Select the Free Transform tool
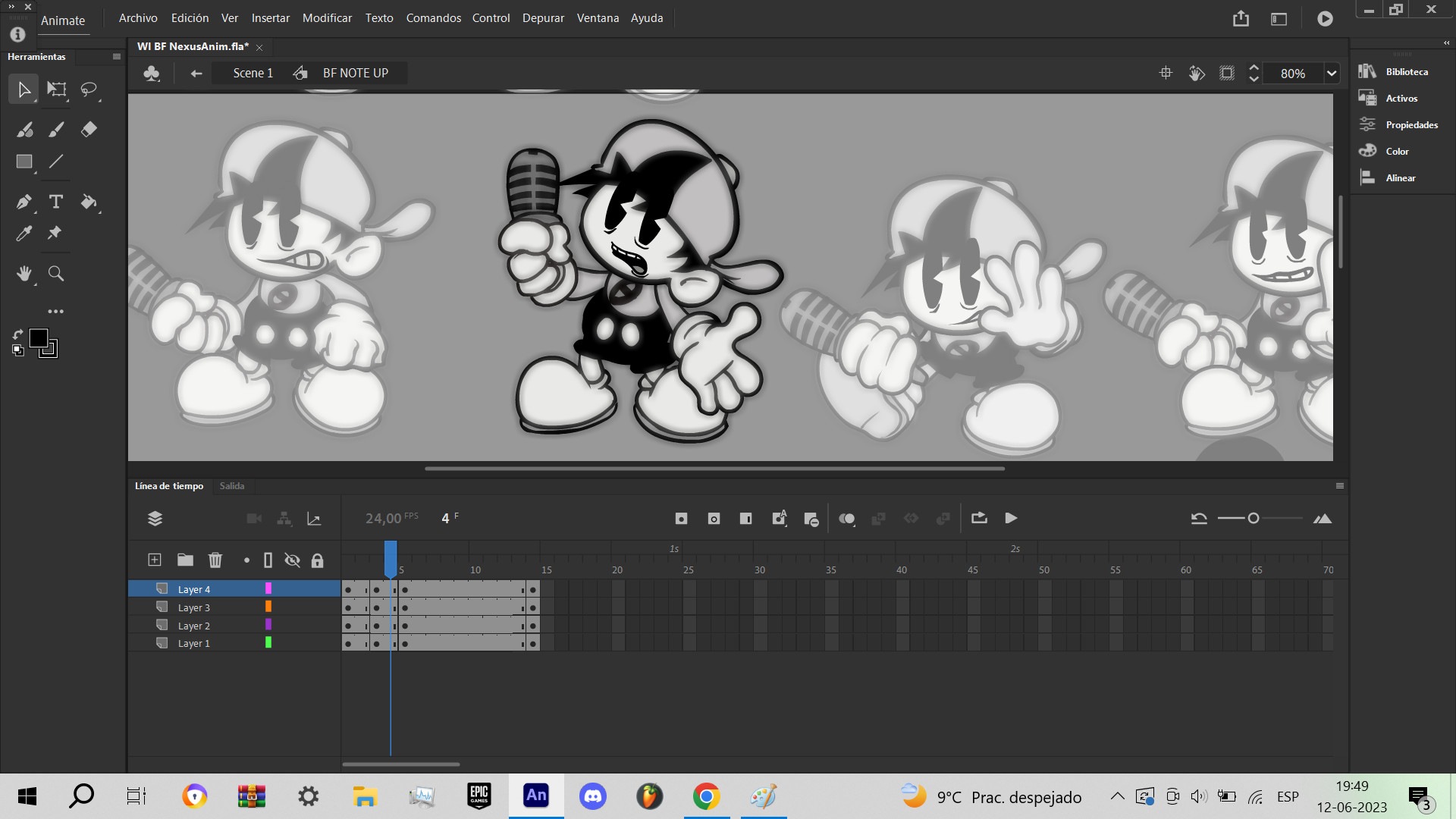The width and height of the screenshot is (1456, 819). coord(56,89)
